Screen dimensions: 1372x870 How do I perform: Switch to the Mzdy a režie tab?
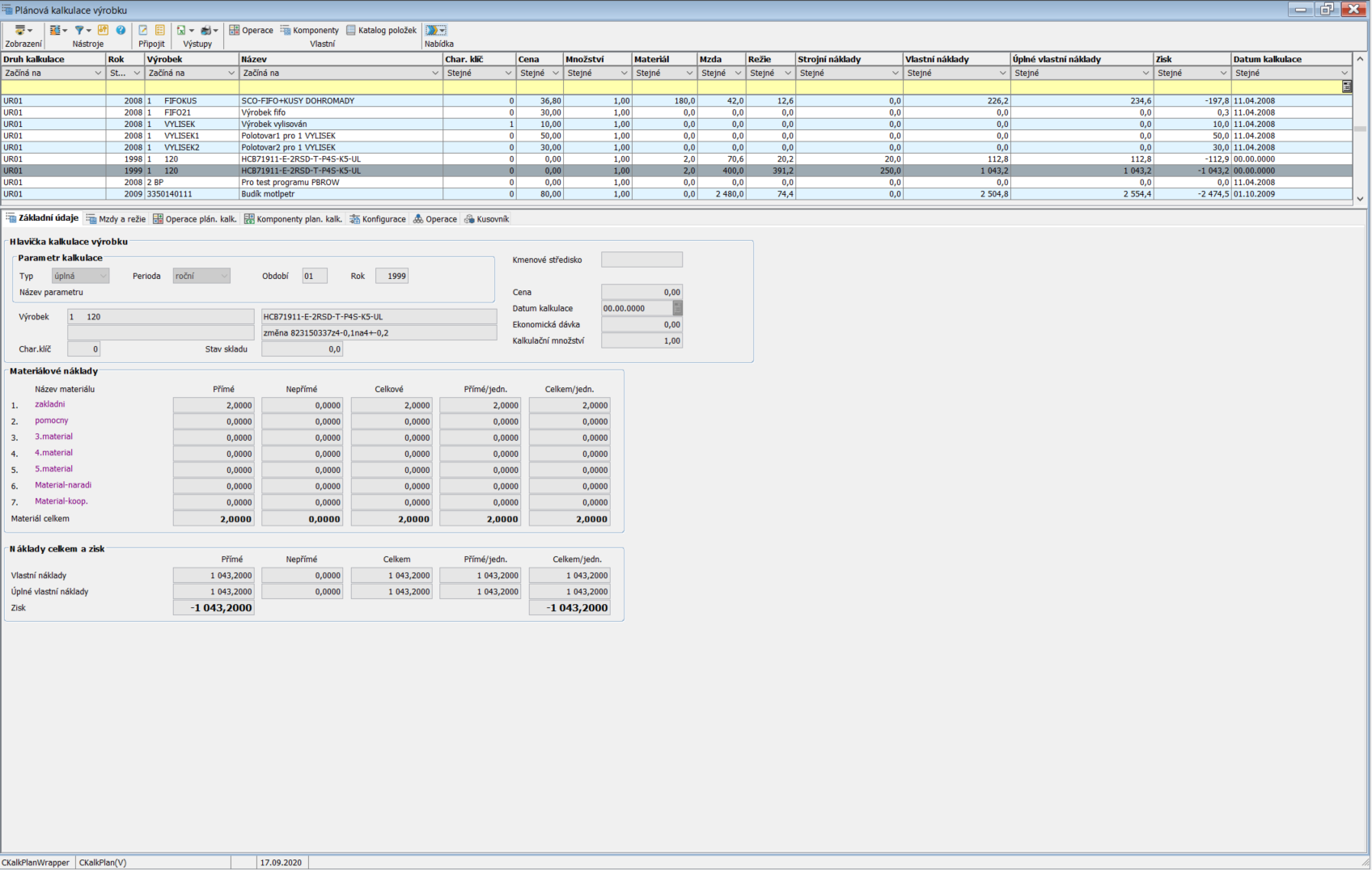click(x=116, y=219)
